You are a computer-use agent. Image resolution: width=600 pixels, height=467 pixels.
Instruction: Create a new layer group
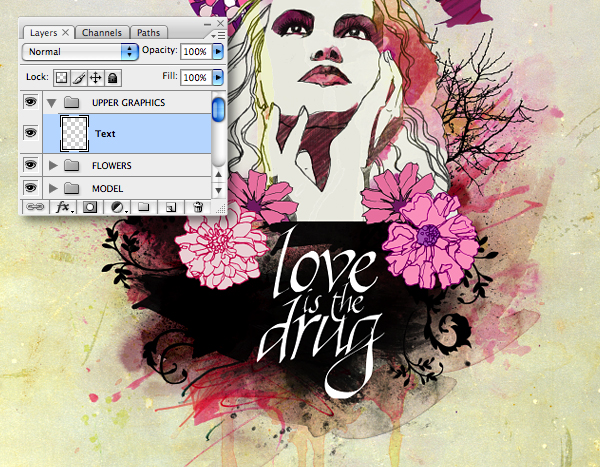point(143,207)
